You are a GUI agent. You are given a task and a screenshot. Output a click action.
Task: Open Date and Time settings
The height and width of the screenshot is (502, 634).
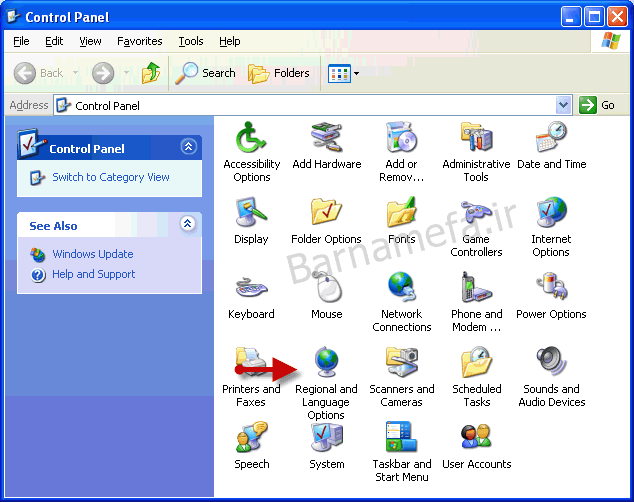(x=551, y=138)
